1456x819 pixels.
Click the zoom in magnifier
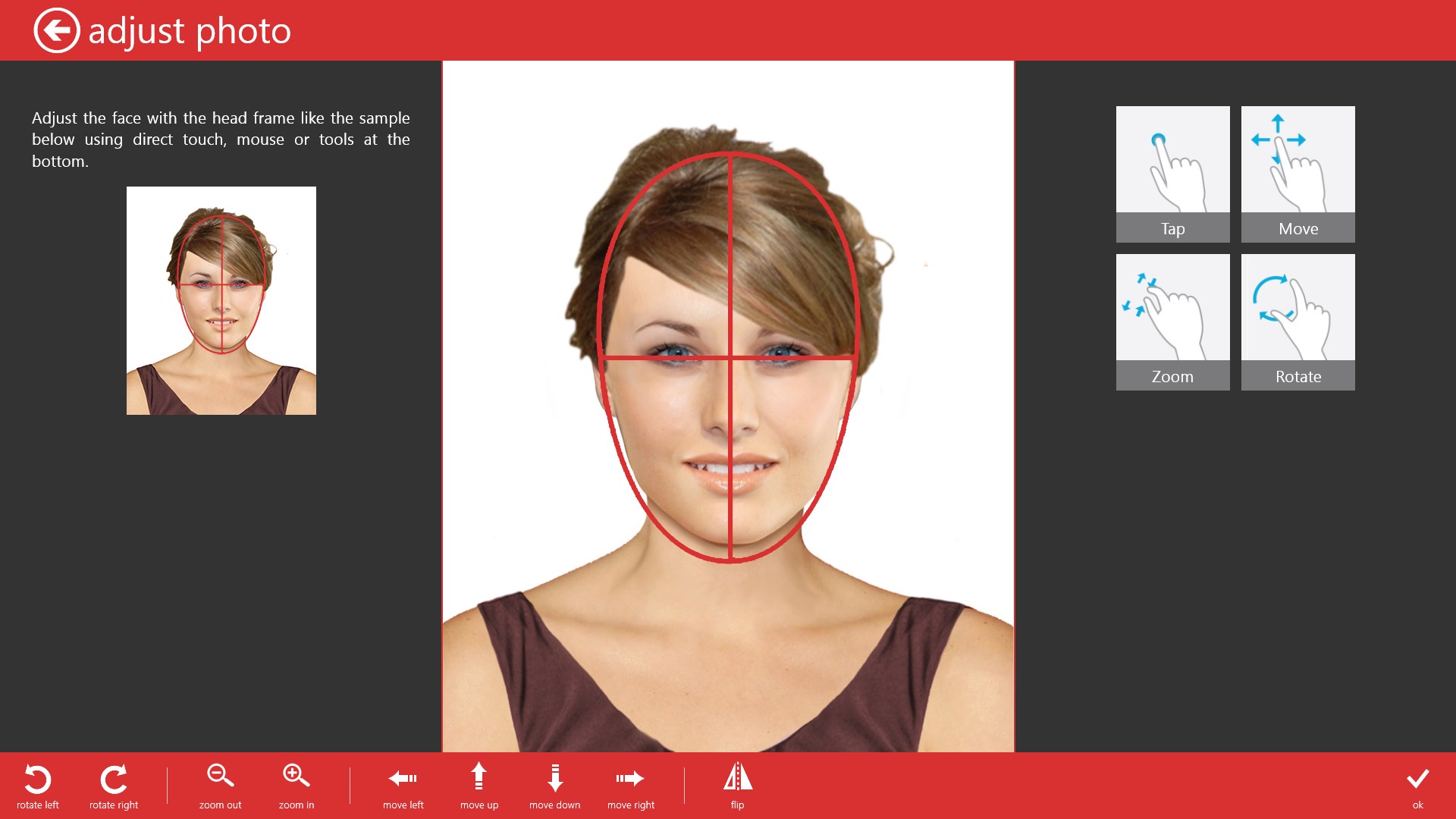click(x=296, y=776)
